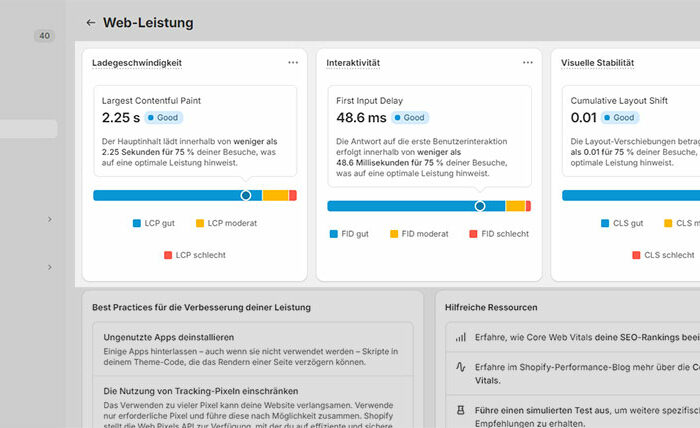This screenshot has width=700, height=428.
Task: Click the 2.25 s metric value
Action: point(121,118)
